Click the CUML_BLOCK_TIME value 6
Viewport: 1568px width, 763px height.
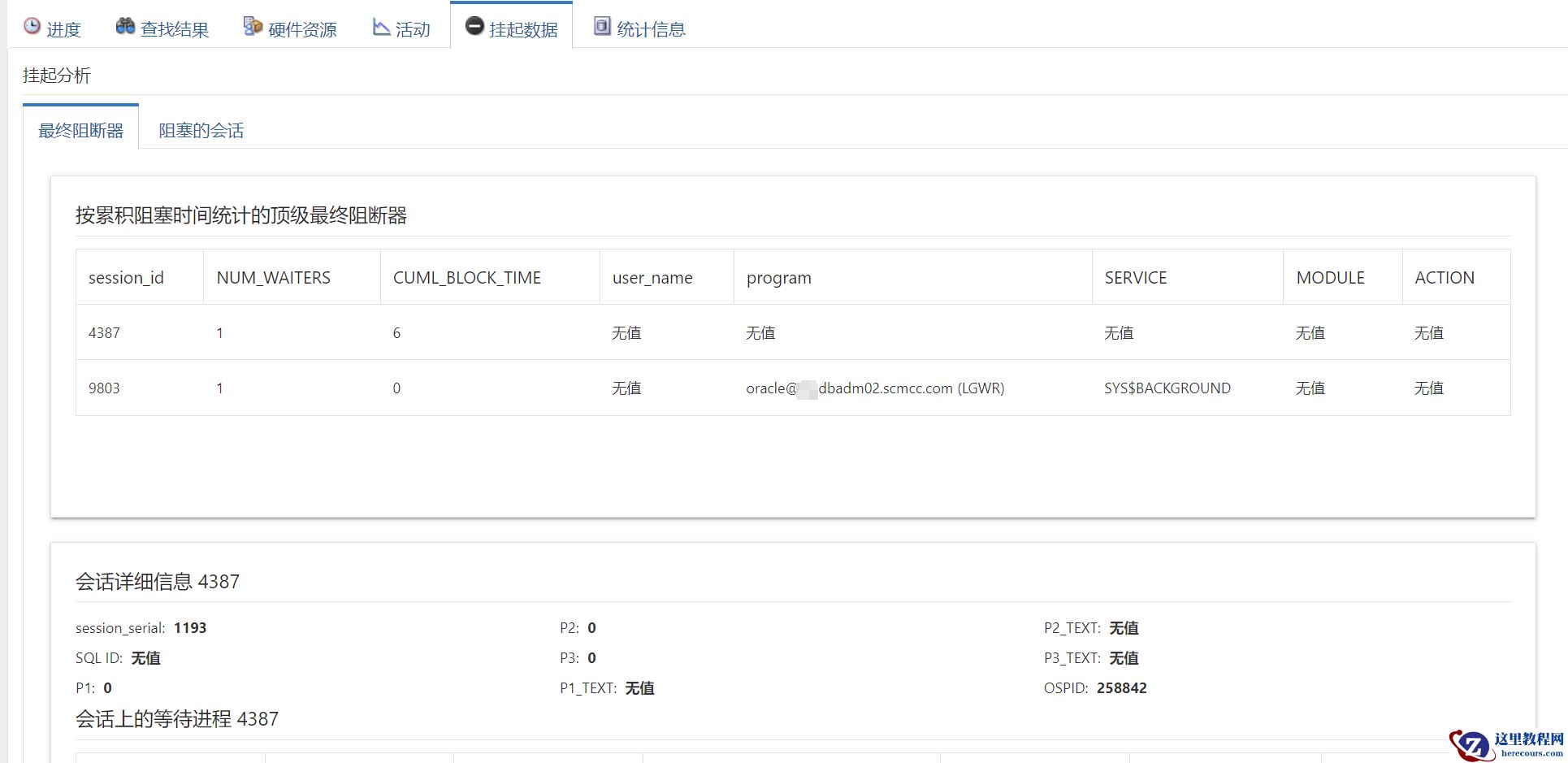[396, 333]
